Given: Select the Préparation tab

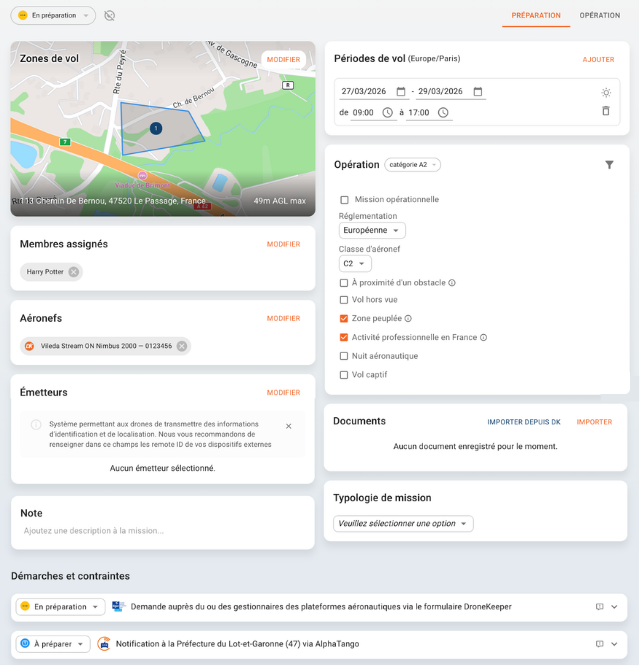Looking at the screenshot, I should tap(535, 16).
